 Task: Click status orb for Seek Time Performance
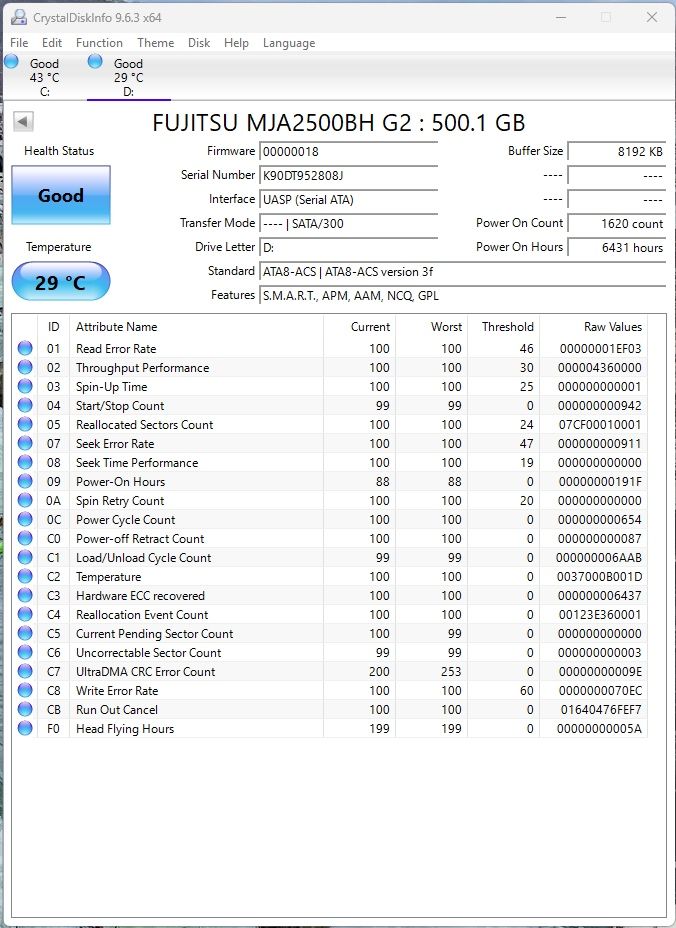(x=25, y=462)
